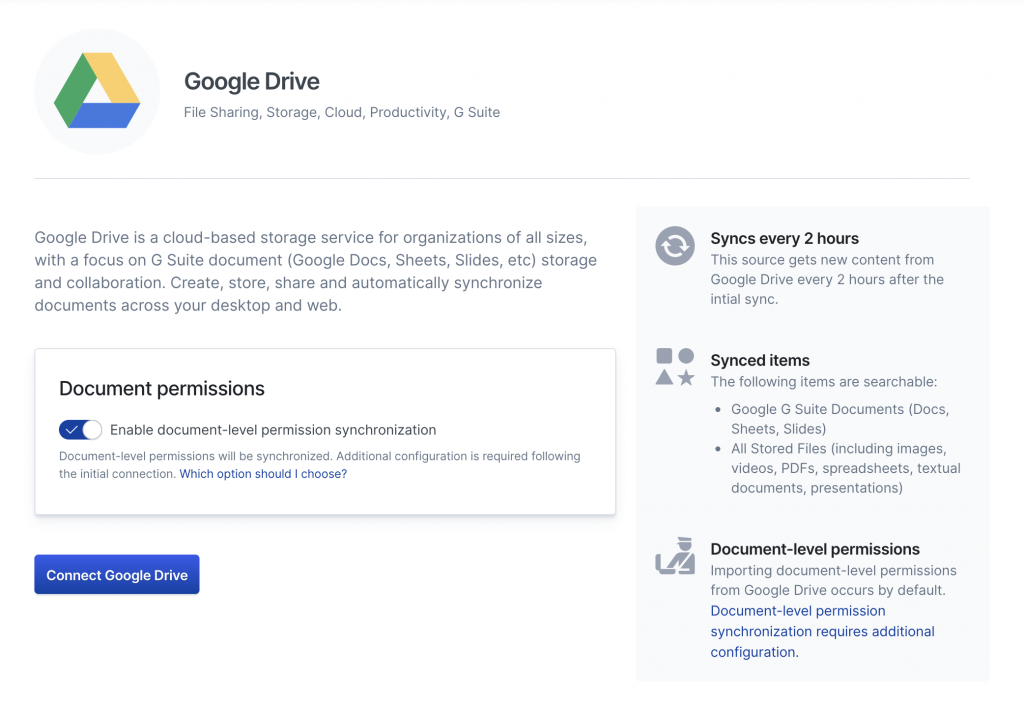Click the Synced items shapes icon
Viewport: 1024px width, 708px height.
tap(675, 366)
